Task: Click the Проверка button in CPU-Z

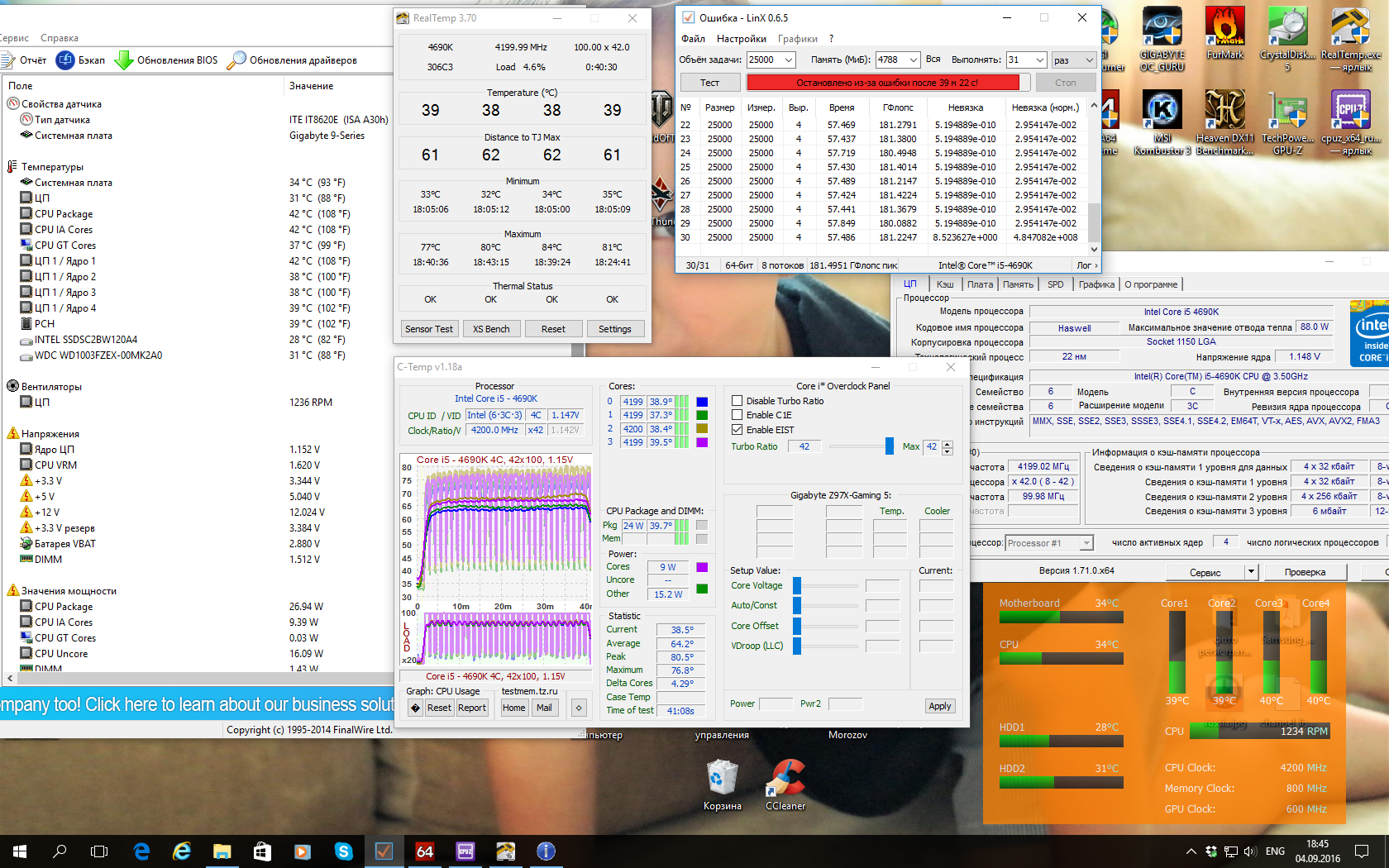Action: pos(1305,572)
